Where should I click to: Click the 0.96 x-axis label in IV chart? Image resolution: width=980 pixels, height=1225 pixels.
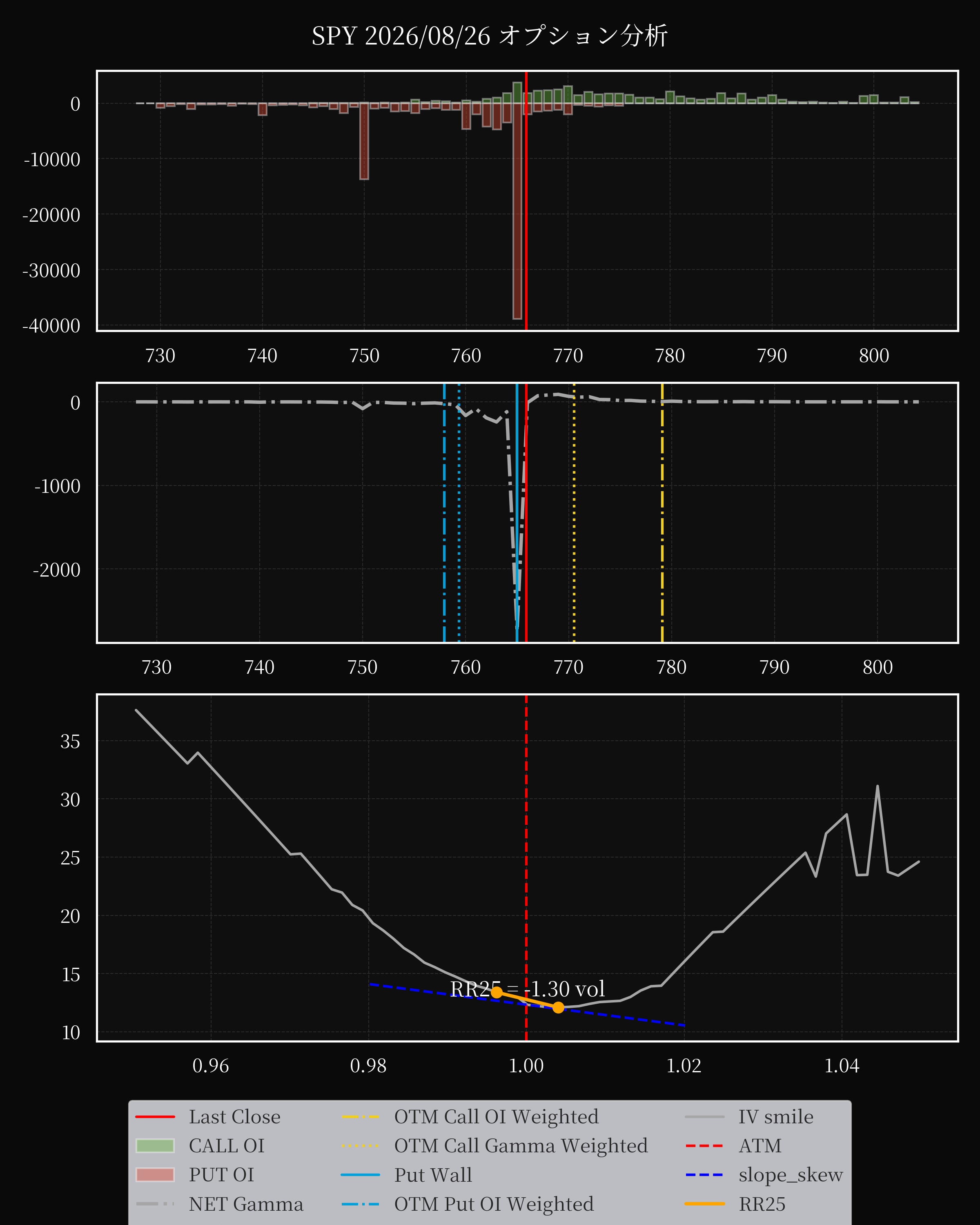(x=211, y=1065)
